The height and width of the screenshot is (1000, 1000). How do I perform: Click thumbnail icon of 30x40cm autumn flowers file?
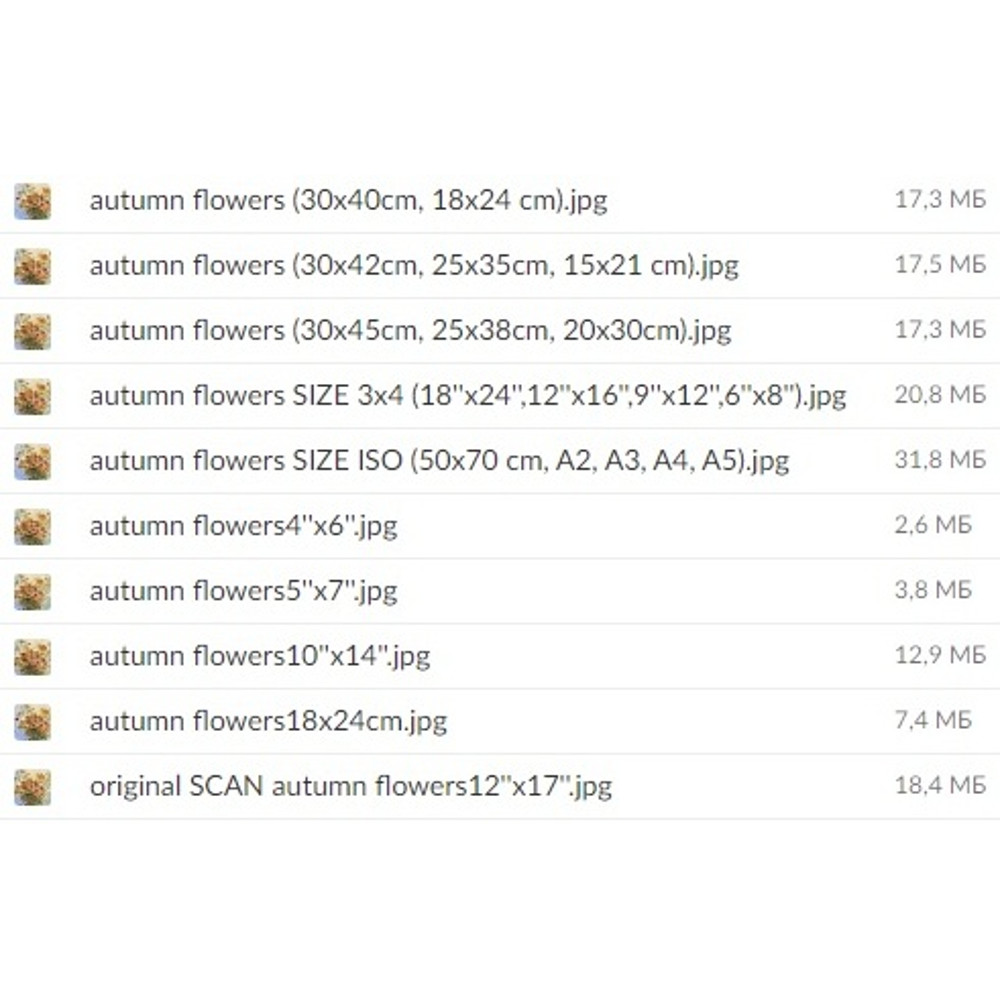point(33,201)
